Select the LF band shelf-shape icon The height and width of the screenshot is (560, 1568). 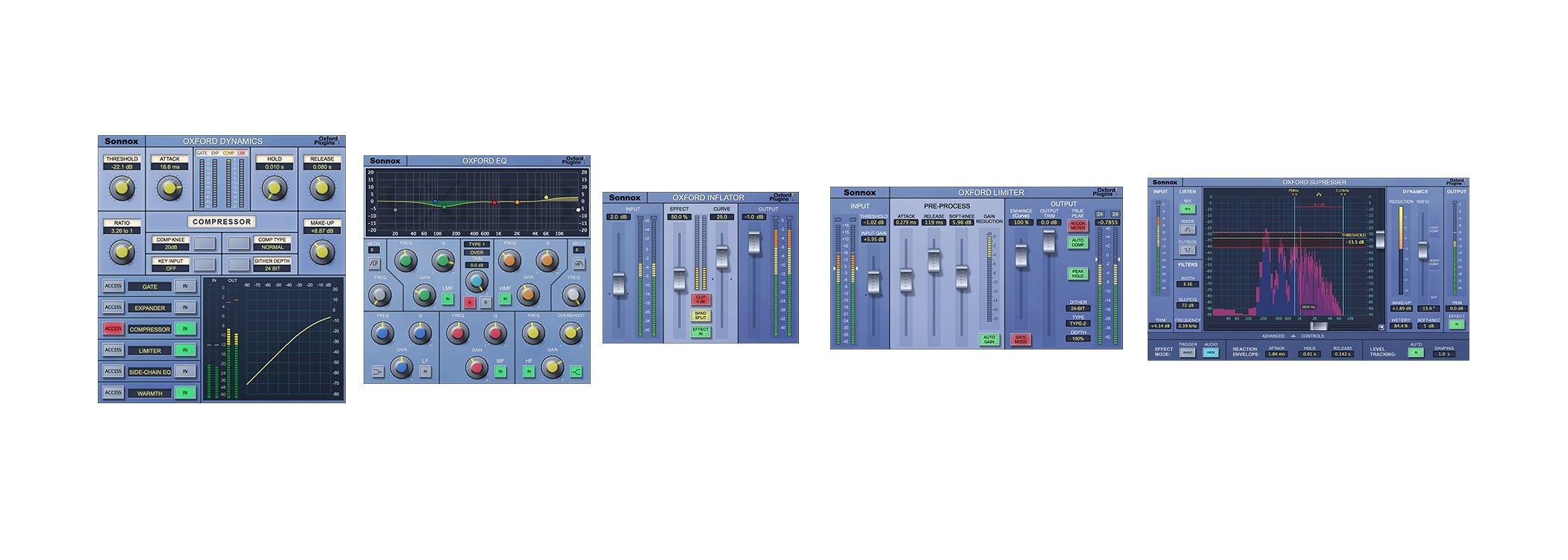pos(379,371)
